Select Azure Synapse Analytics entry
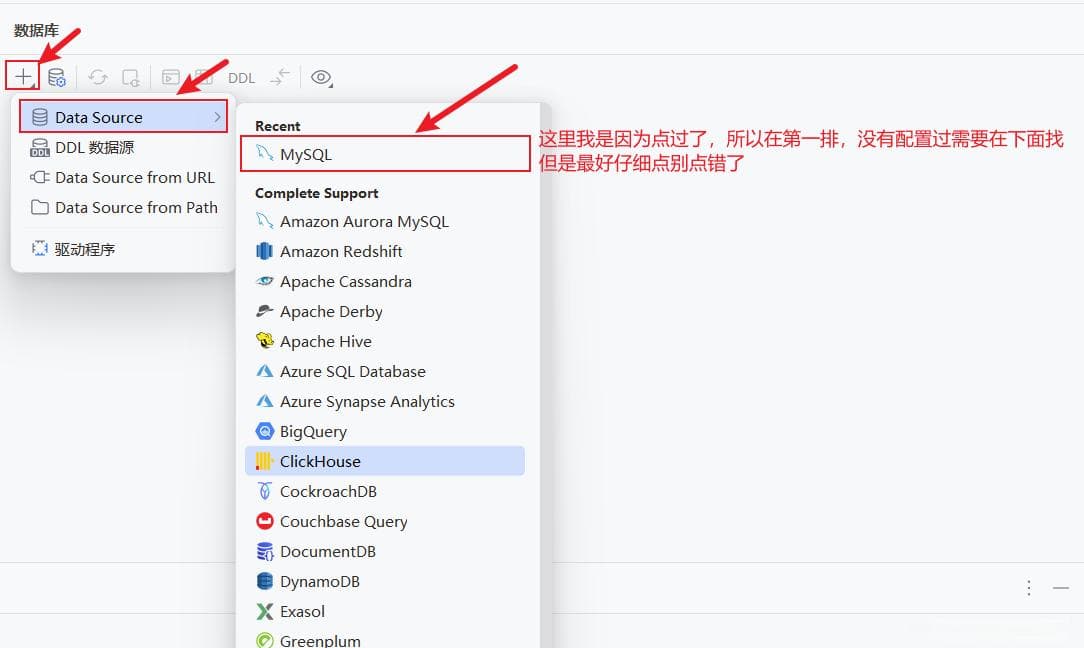Viewport: 1084px width, 648px height. (385, 401)
